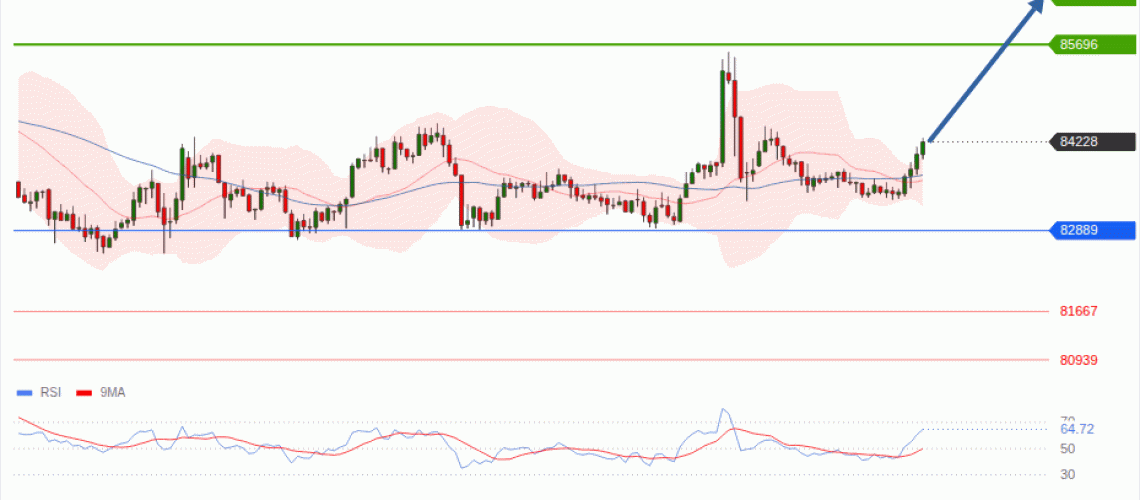Select the RSI legend entry
The height and width of the screenshot is (500, 1140).
tap(39, 392)
